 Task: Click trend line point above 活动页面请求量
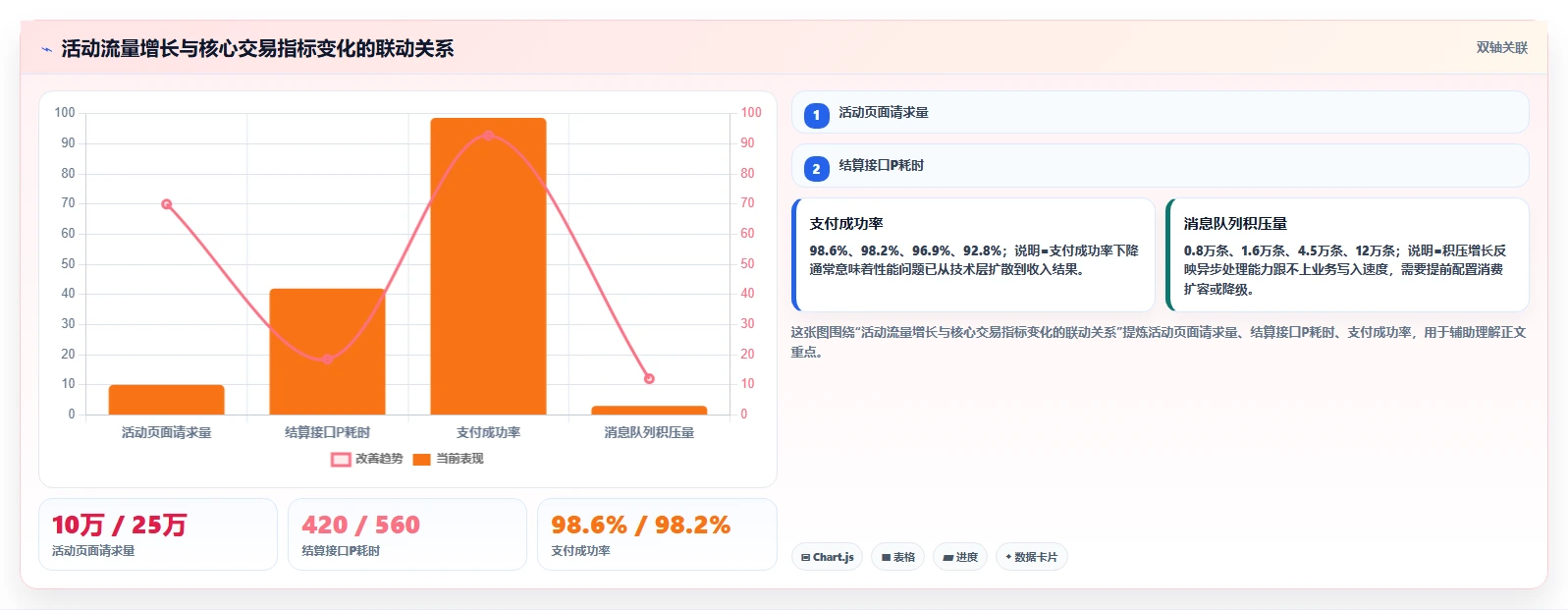point(166,204)
